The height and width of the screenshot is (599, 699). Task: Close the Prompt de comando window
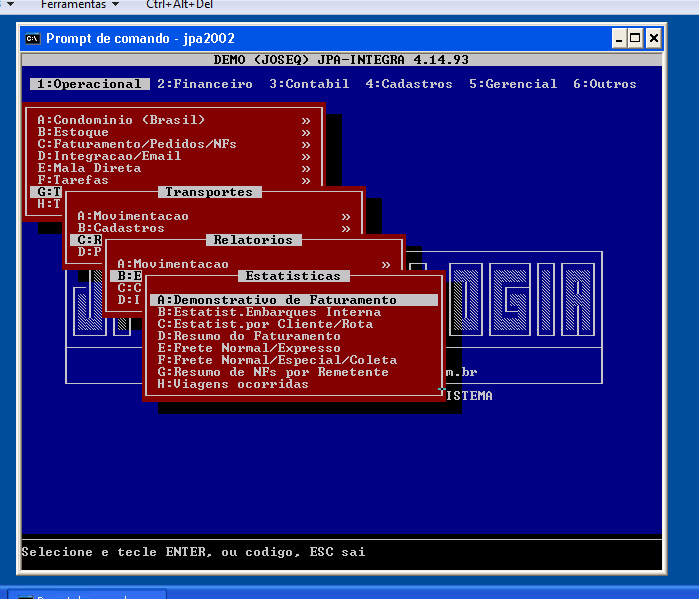(x=653, y=39)
